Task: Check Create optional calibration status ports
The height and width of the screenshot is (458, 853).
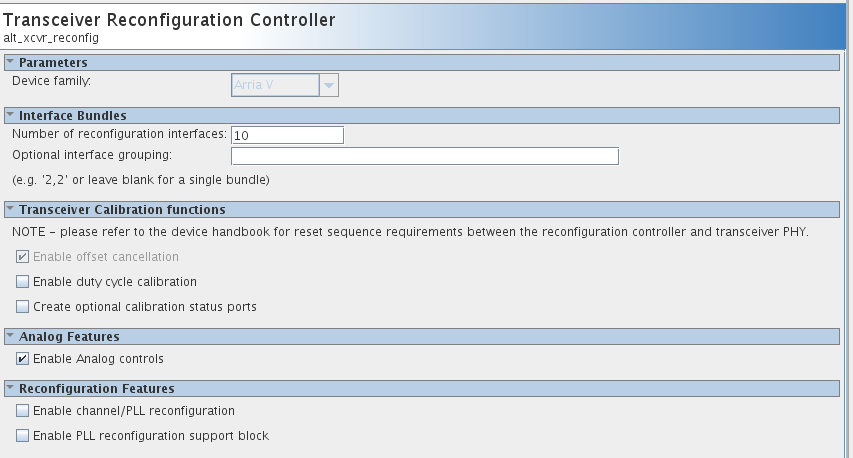Action: [x=23, y=307]
